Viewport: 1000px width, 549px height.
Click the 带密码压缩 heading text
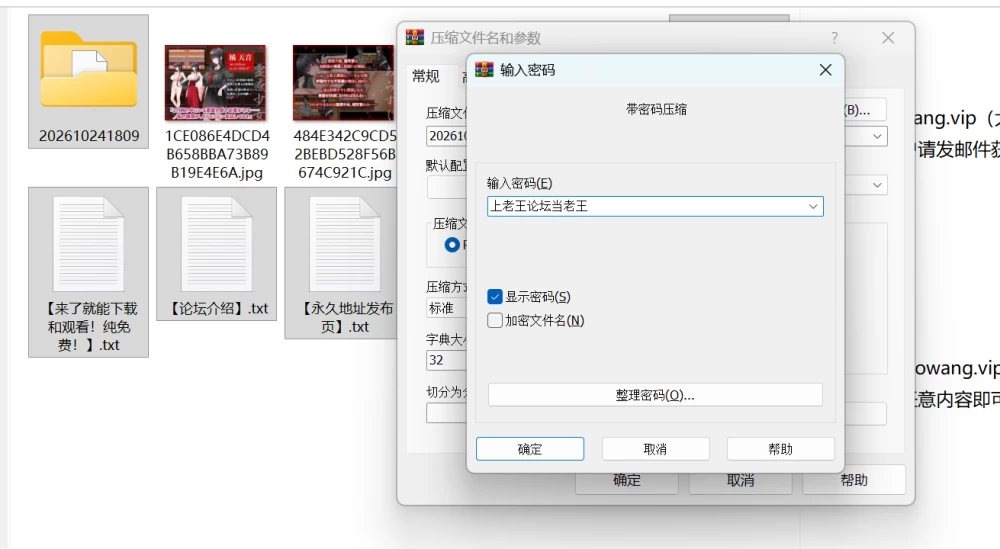pyautogui.click(x=656, y=110)
